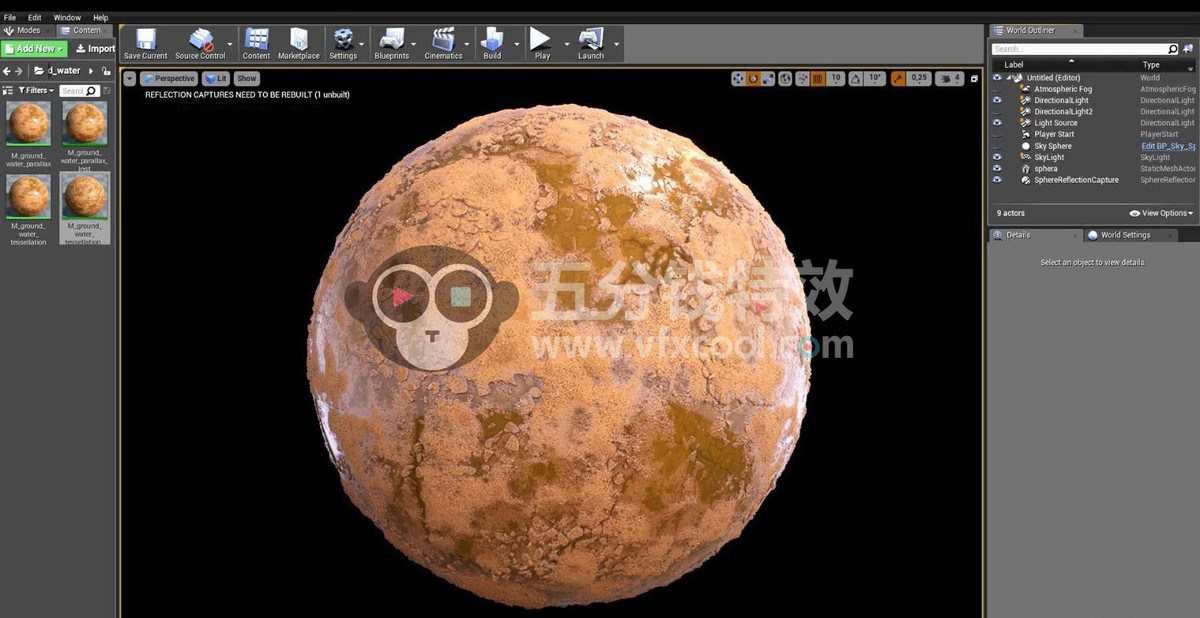
Task: Open the Lit view mode button
Action: pyautogui.click(x=215, y=78)
